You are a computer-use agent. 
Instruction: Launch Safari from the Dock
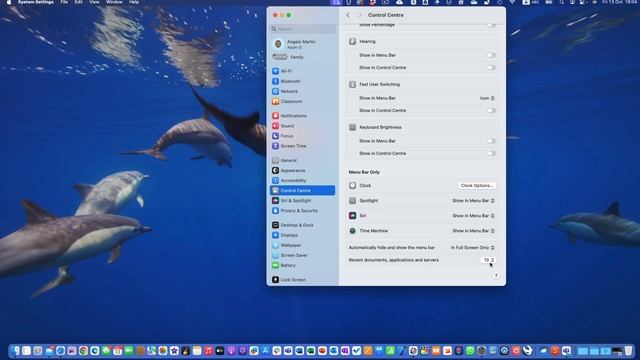pos(60,351)
